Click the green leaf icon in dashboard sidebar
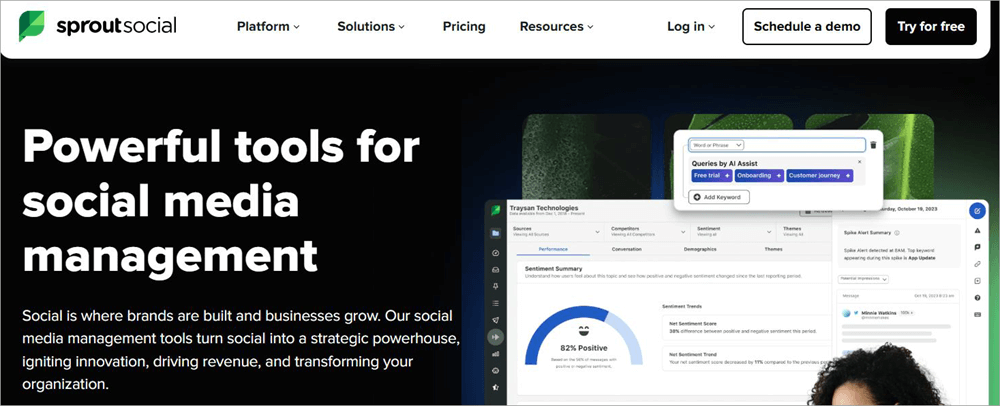1000x406 pixels. 496,210
